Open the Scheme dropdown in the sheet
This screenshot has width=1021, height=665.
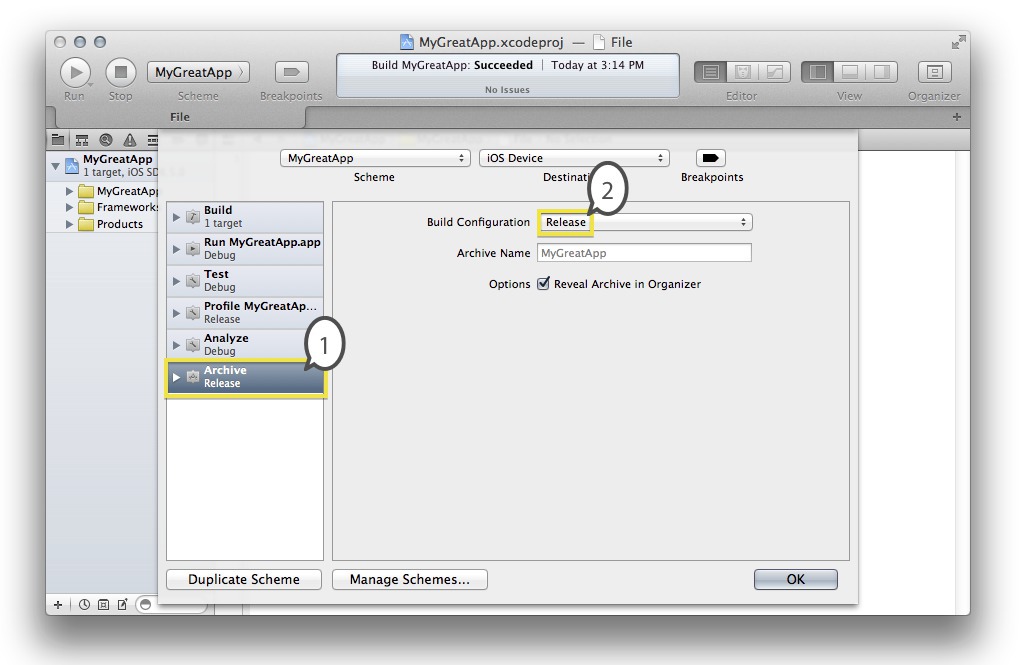coord(375,158)
